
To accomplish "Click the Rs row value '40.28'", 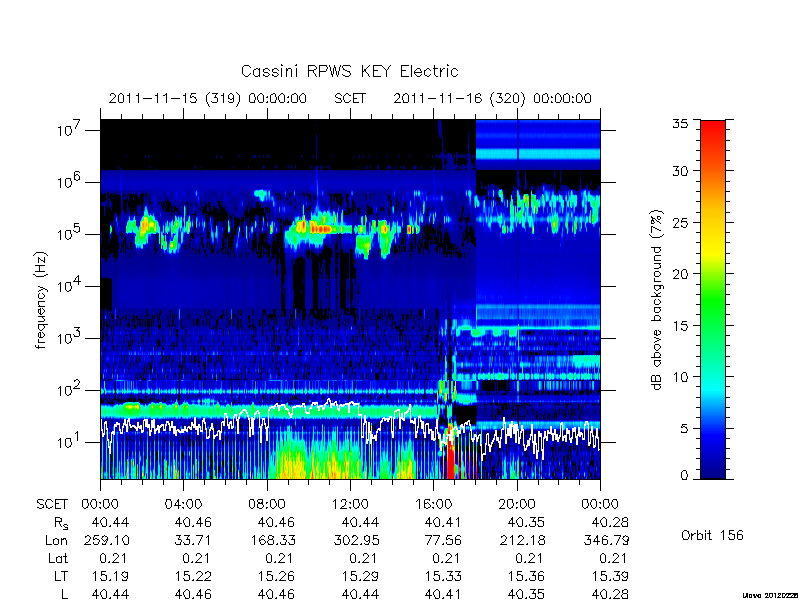I will 609,522.
